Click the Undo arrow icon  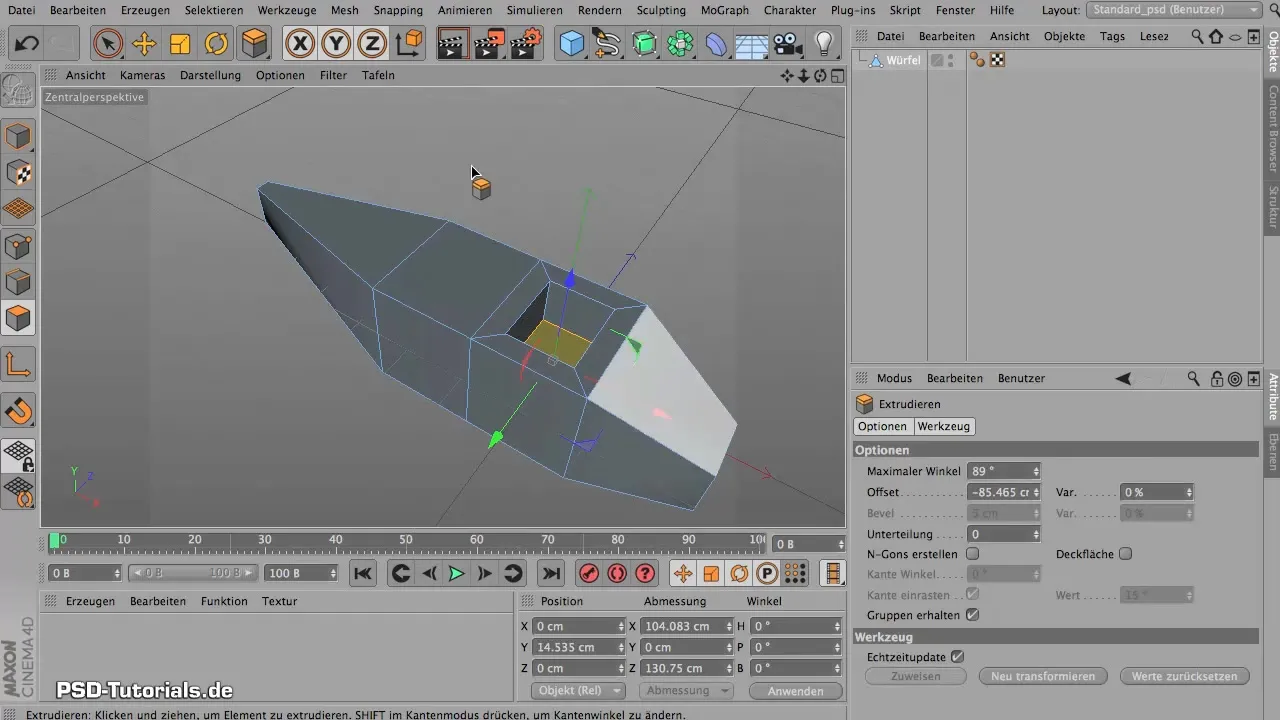tap(26, 44)
